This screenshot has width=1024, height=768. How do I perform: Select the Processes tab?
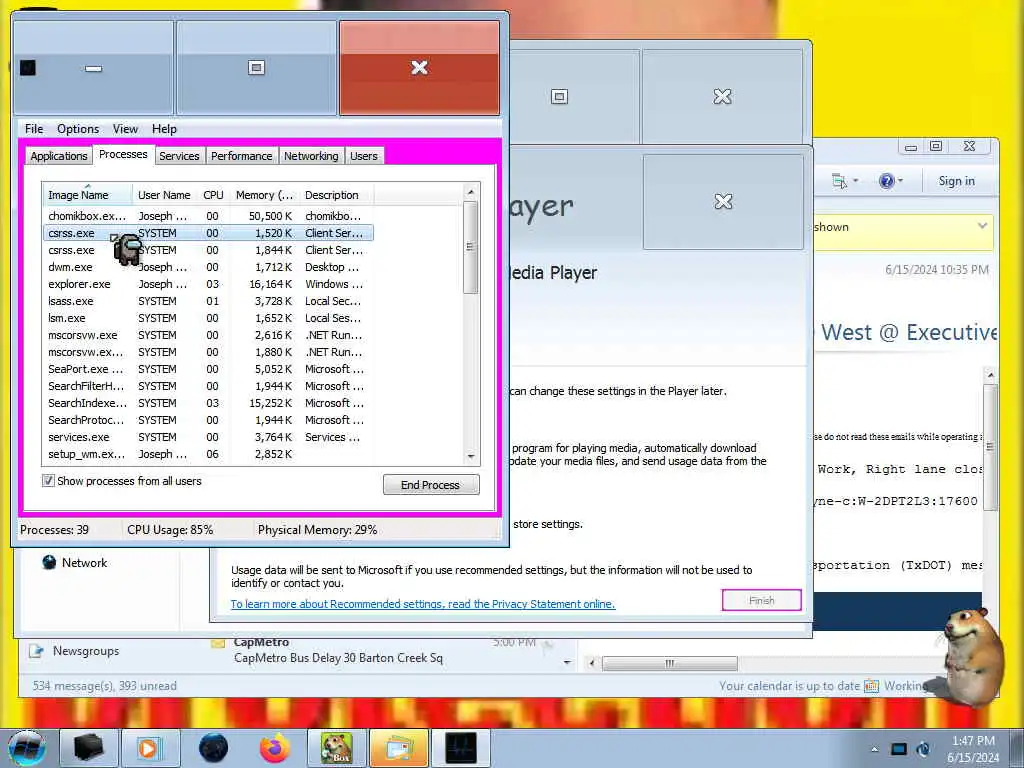point(123,154)
